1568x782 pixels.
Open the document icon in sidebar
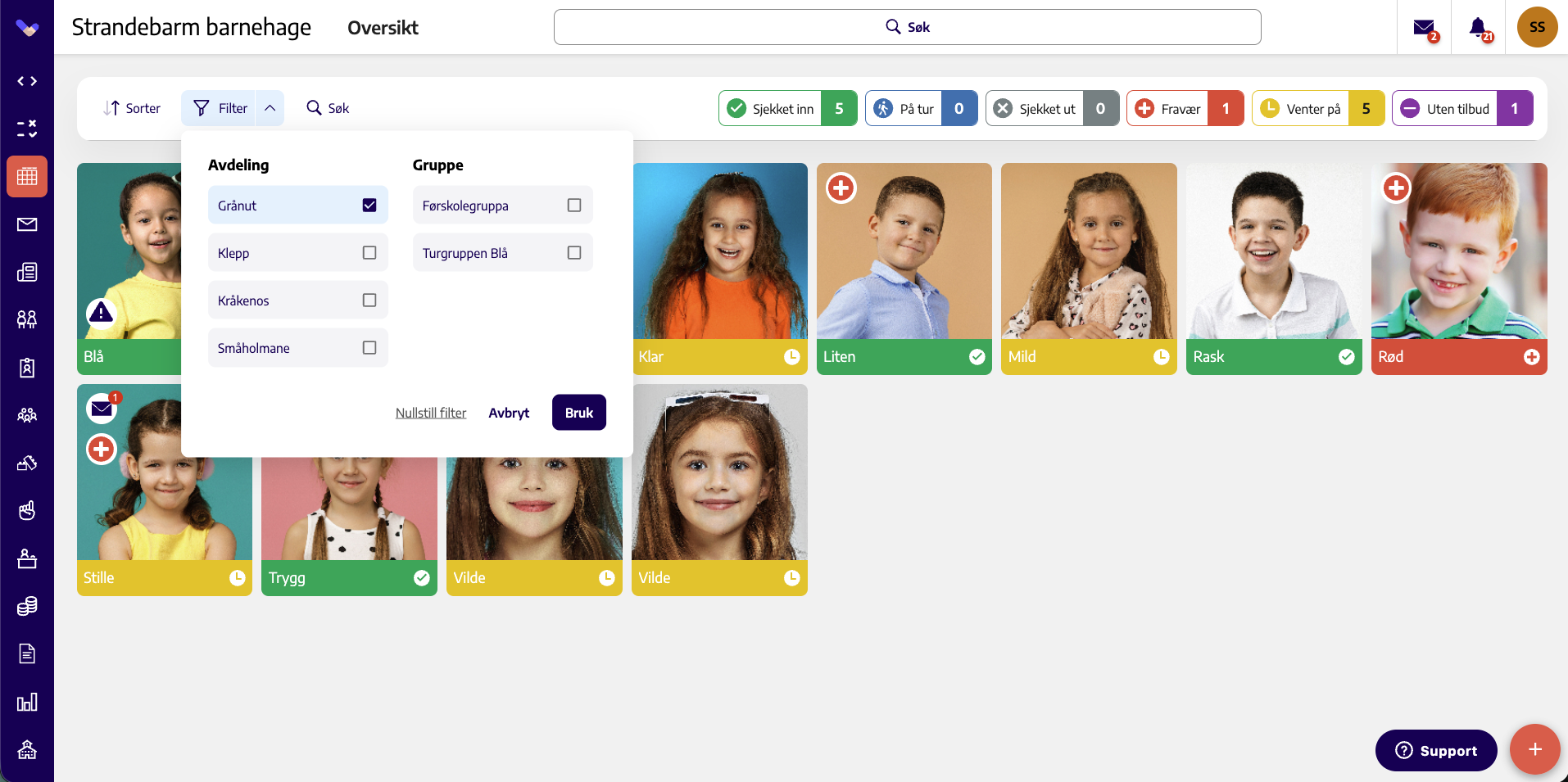pyautogui.click(x=27, y=653)
